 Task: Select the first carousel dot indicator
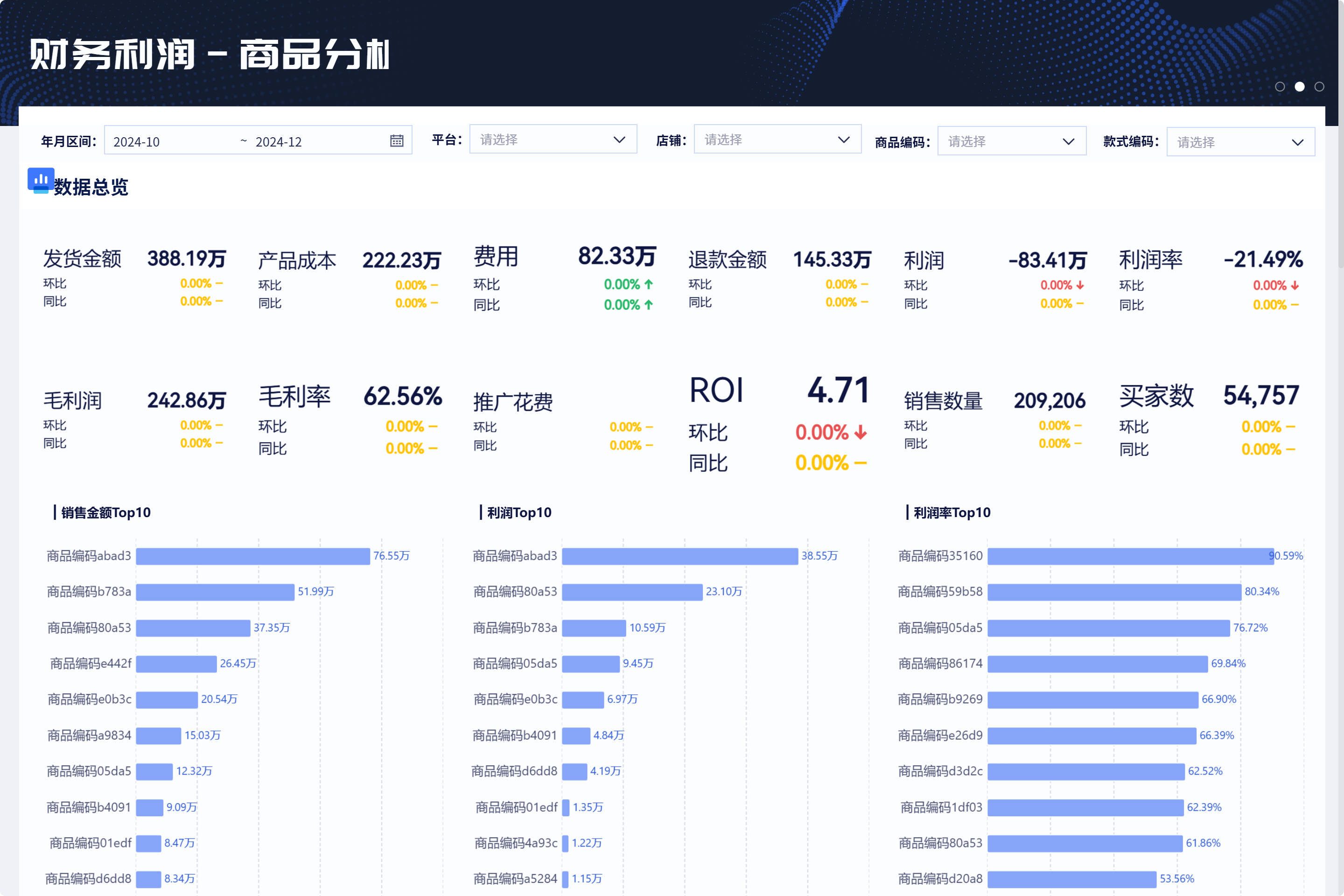(x=1280, y=87)
